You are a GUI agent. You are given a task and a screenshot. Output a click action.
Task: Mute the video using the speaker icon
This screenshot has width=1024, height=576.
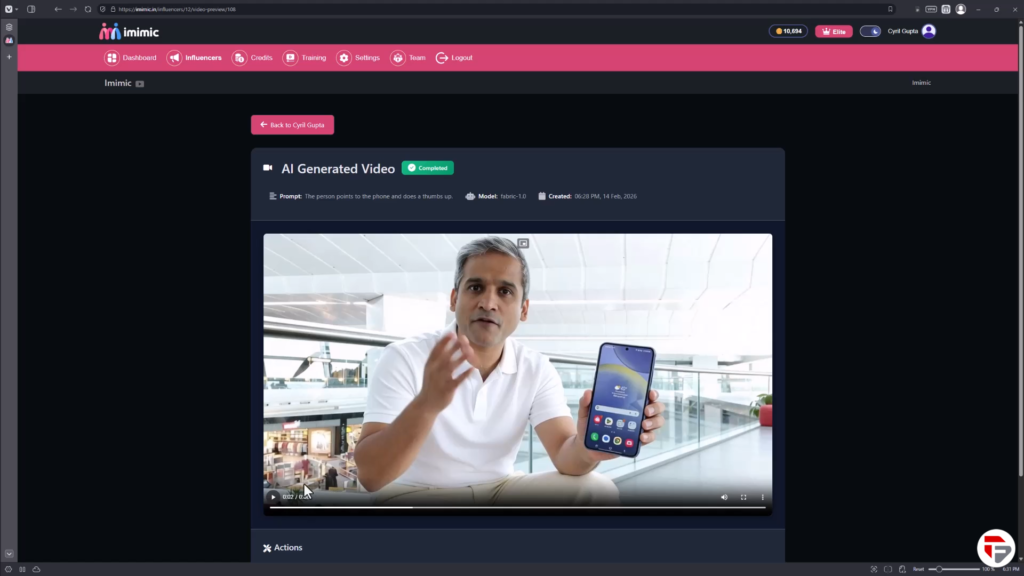pos(724,497)
